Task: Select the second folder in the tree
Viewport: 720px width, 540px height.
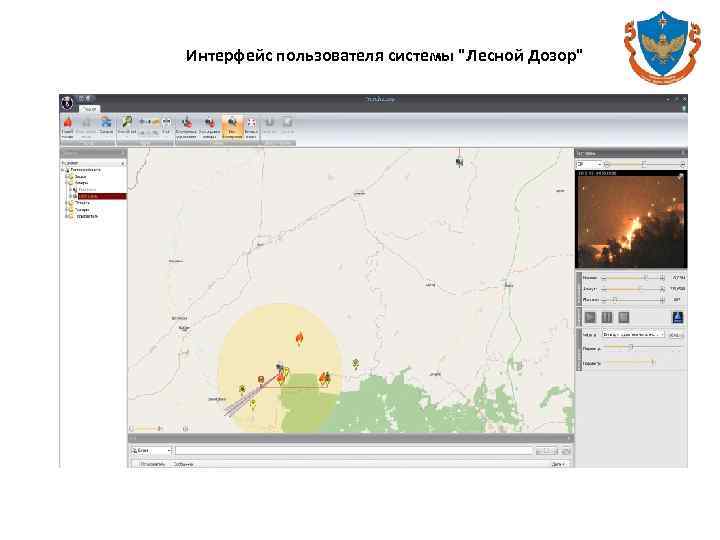Action: (81, 183)
